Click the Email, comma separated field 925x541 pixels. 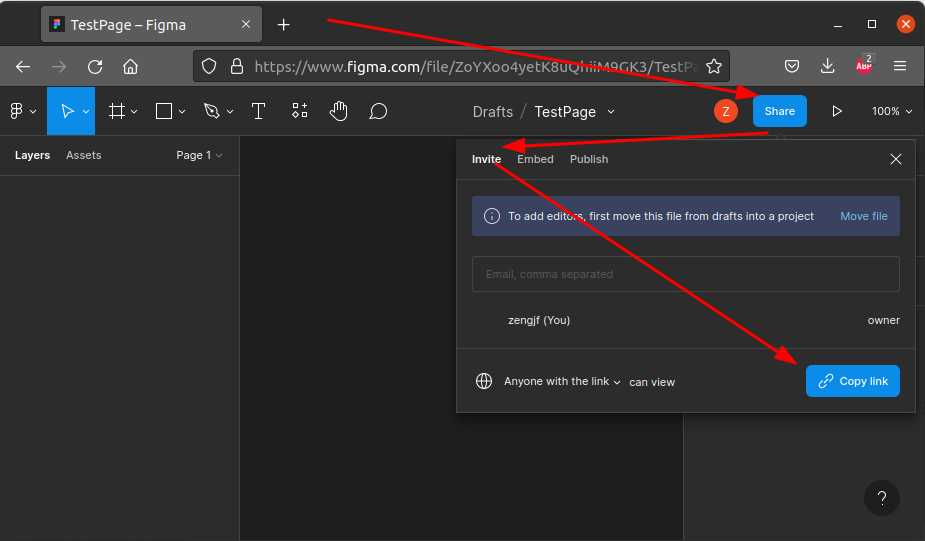coord(685,274)
